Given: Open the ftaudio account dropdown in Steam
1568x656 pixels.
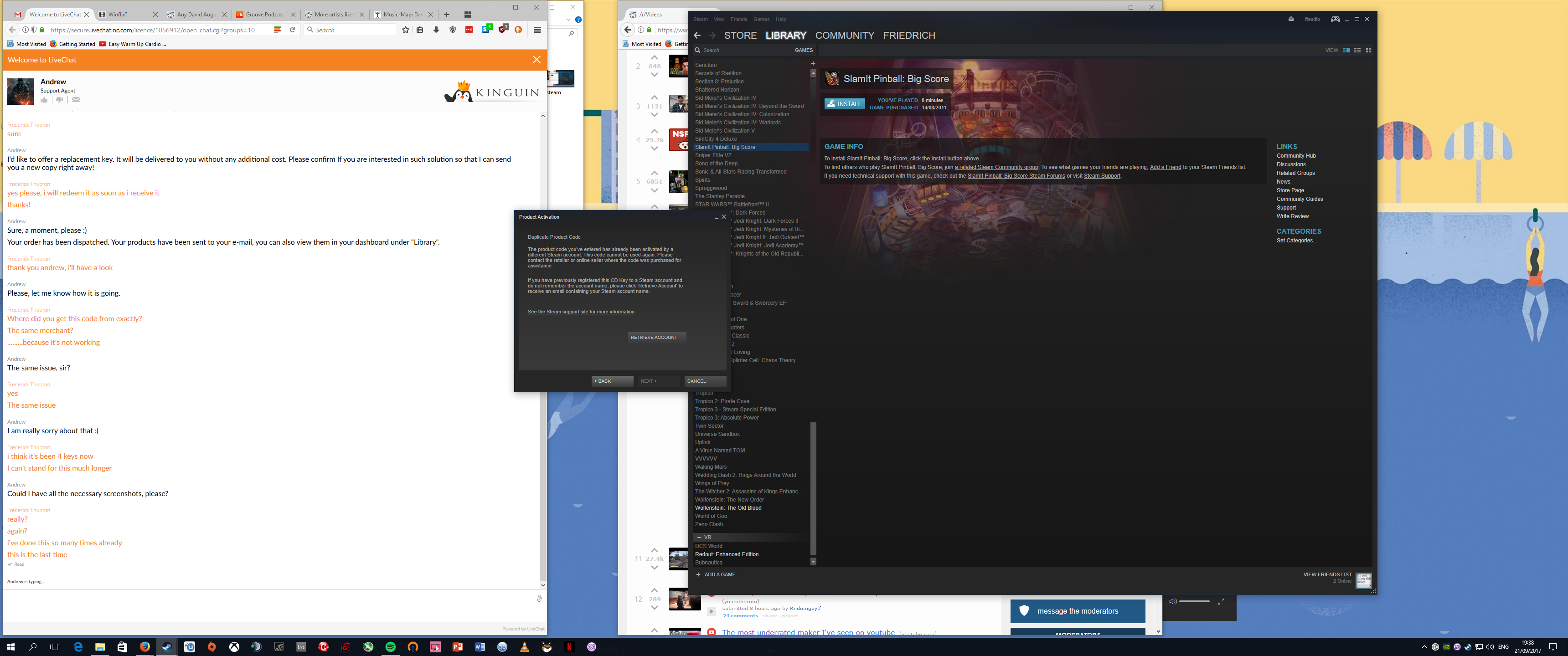Looking at the screenshot, I should click(1312, 19).
